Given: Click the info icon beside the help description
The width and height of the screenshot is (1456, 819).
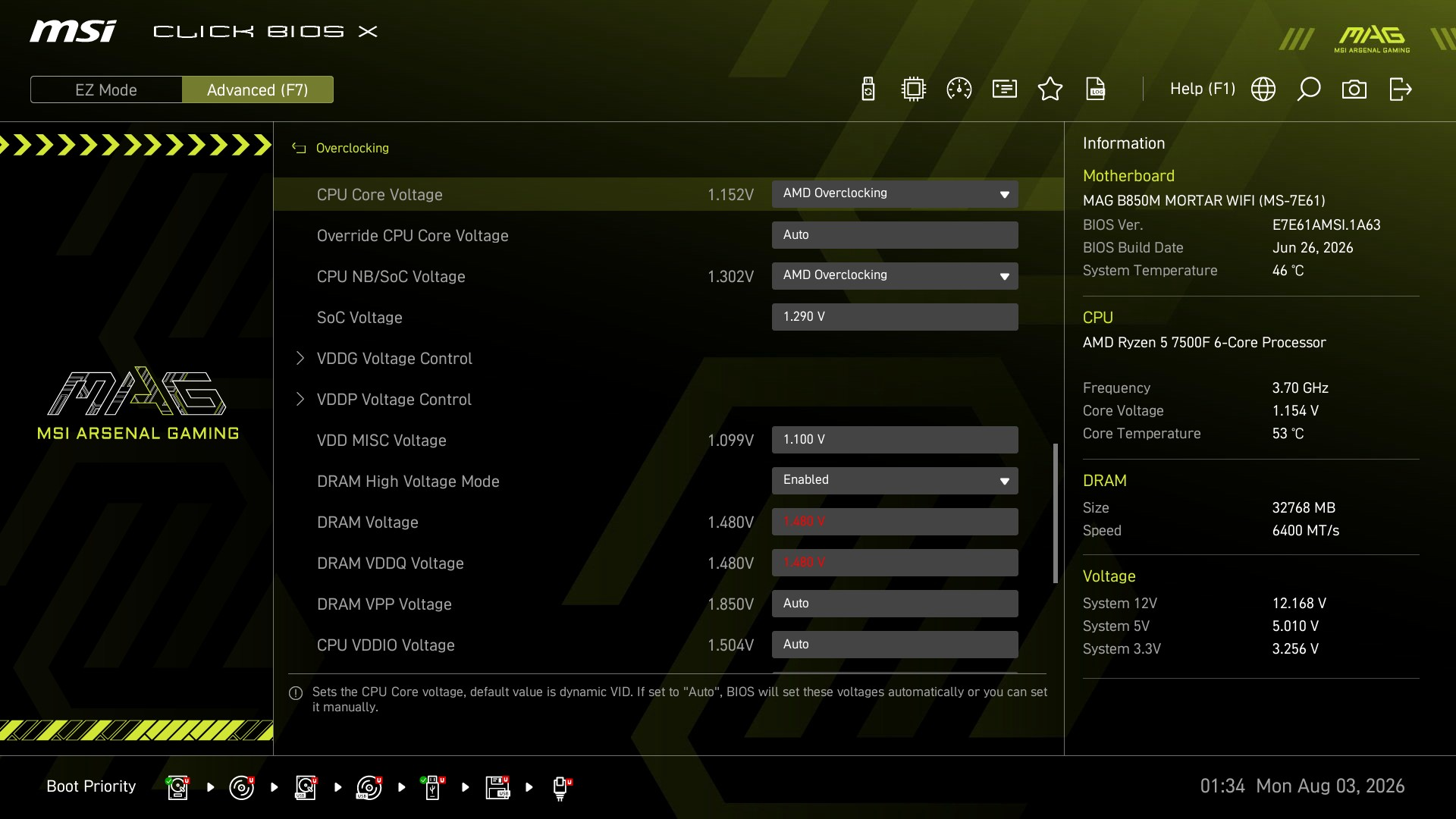Looking at the screenshot, I should coord(296,693).
